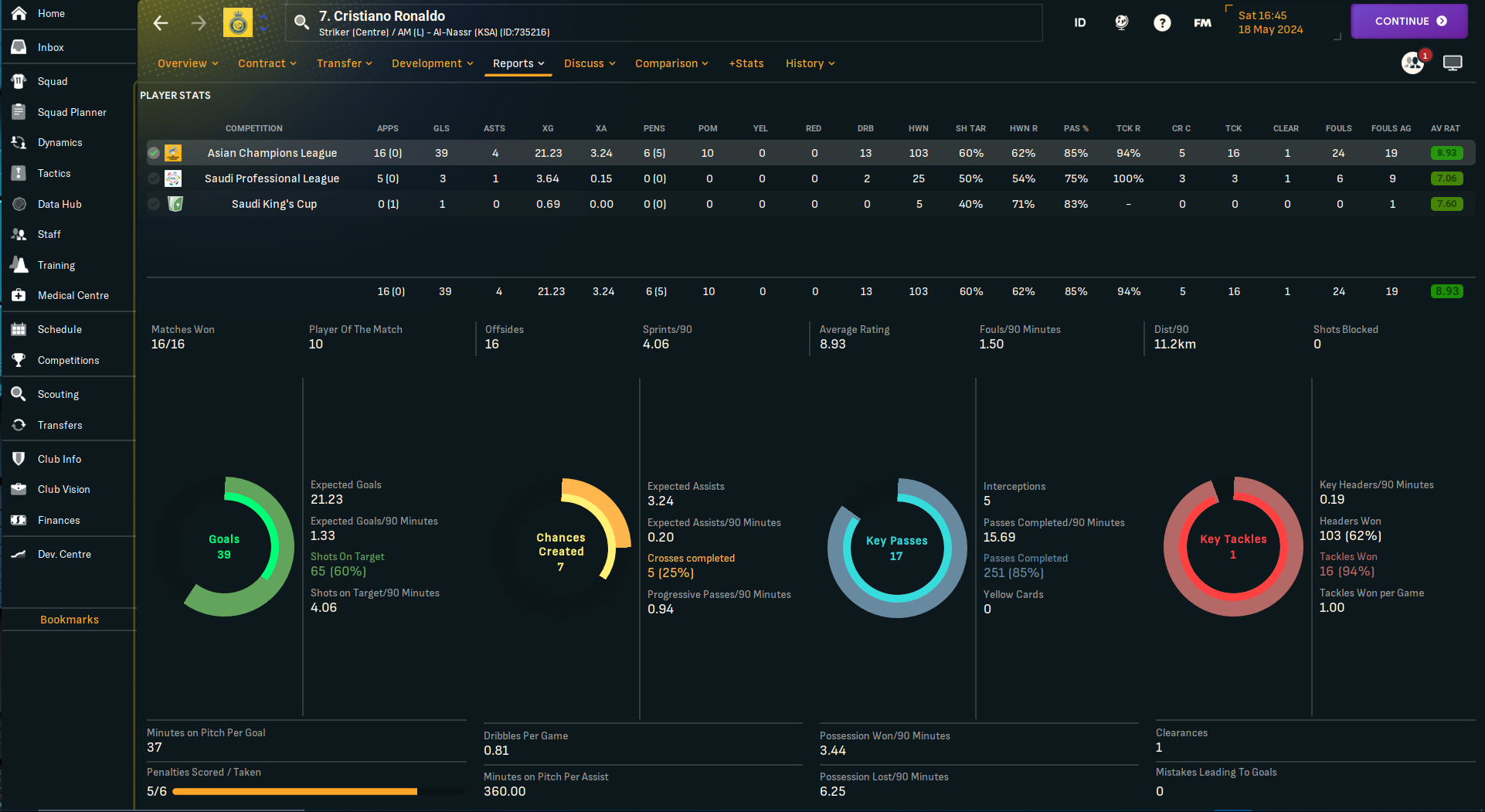Open the Dynamics icon
This screenshot has height=812, width=1485.
19,142
